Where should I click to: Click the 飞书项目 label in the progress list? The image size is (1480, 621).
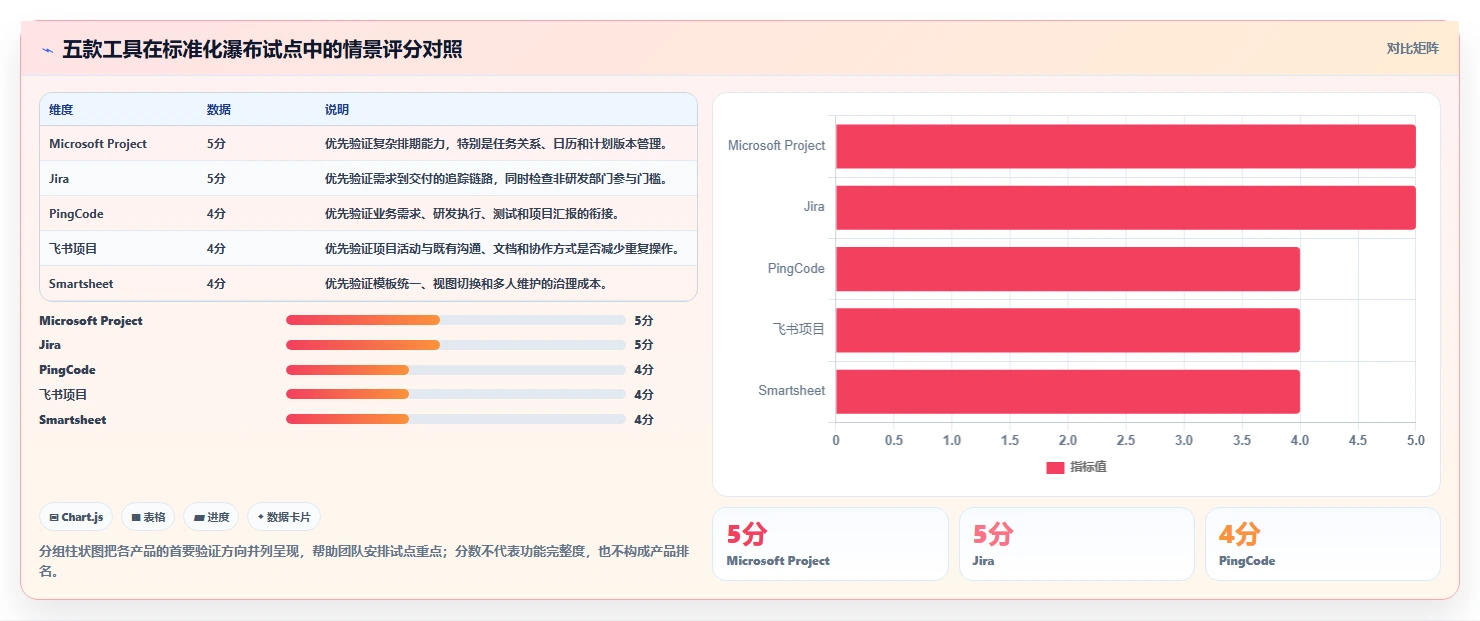coord(63,395)
